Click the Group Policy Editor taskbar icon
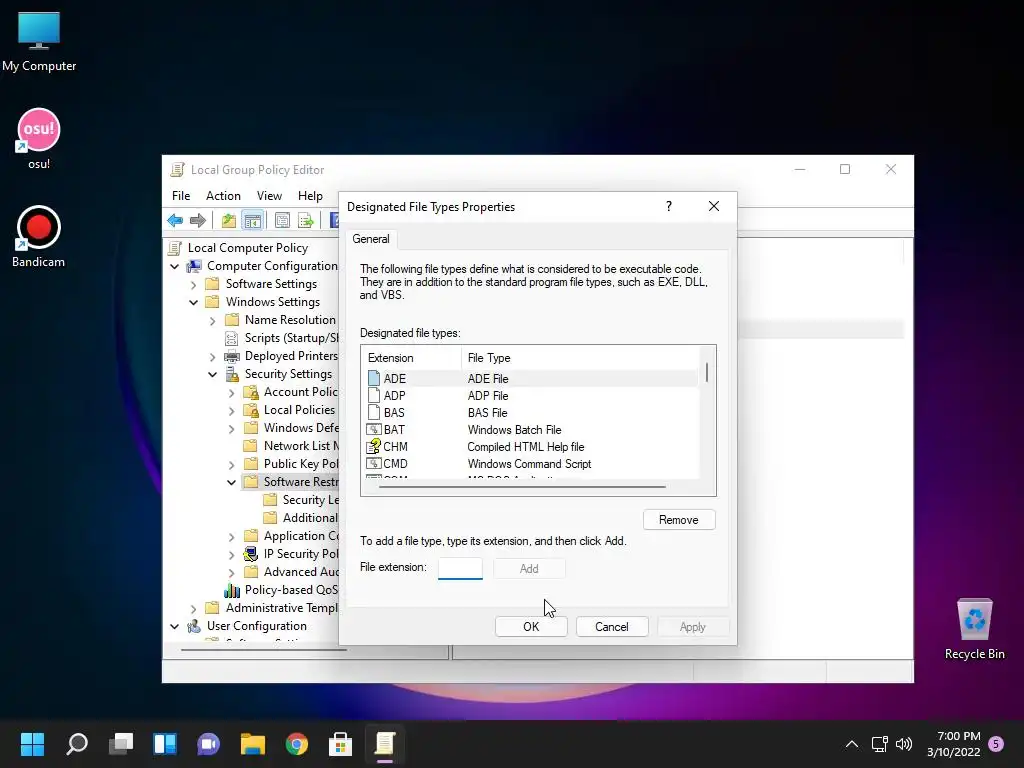Screen dimensions: 1024x768 pyautogui.click(x=385, y=744)
